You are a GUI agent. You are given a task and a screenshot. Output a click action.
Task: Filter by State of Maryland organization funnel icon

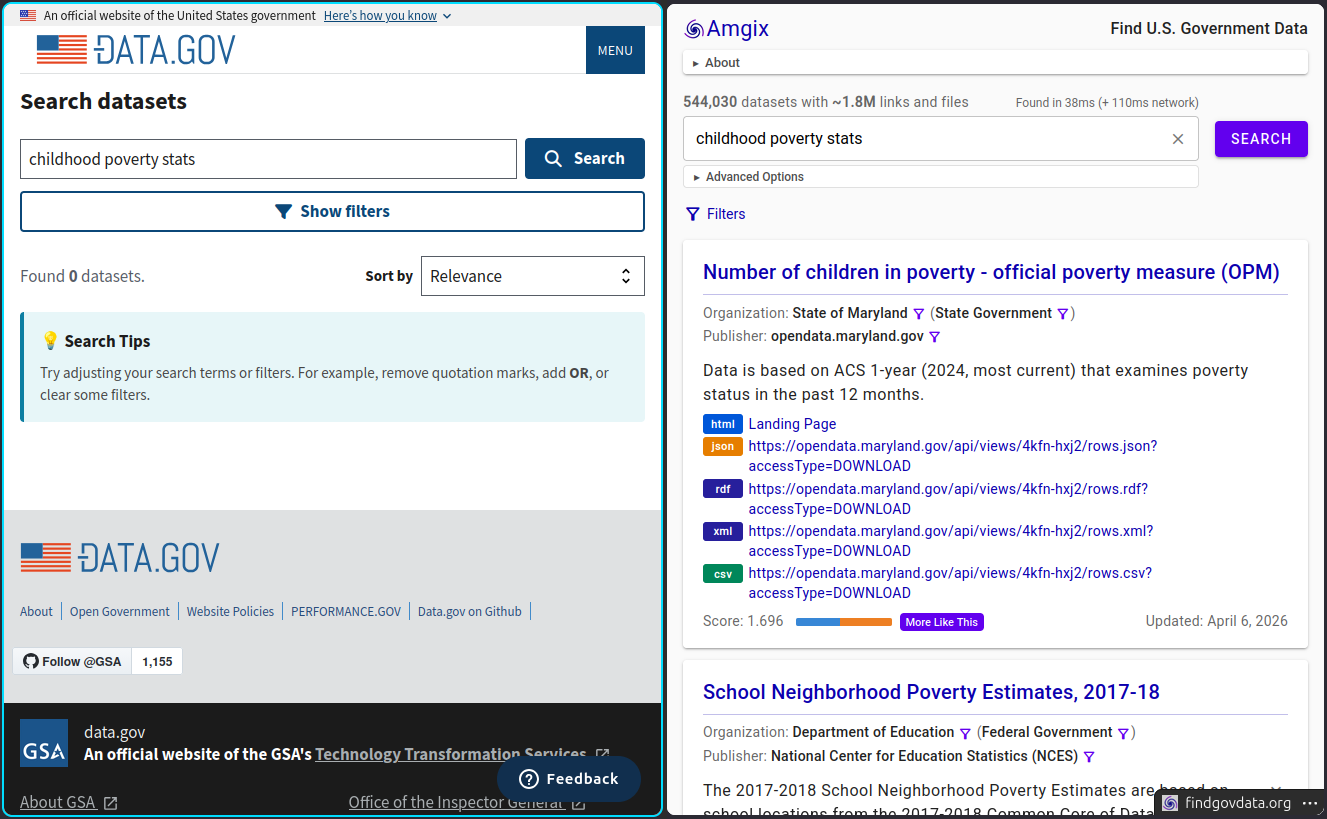pyautogui.click(x=919, y=314)
